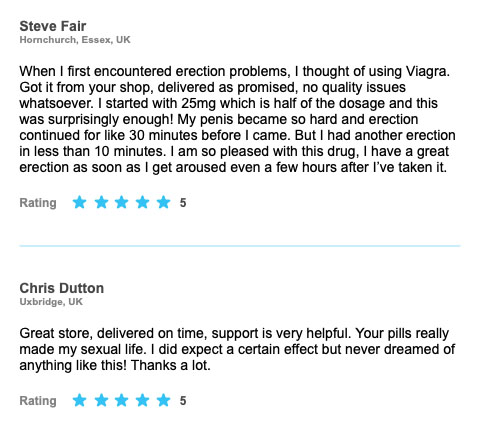Click fifth star in Chris Dutton's rating
This screenshot has height=430, width=483.
point(163,400)
